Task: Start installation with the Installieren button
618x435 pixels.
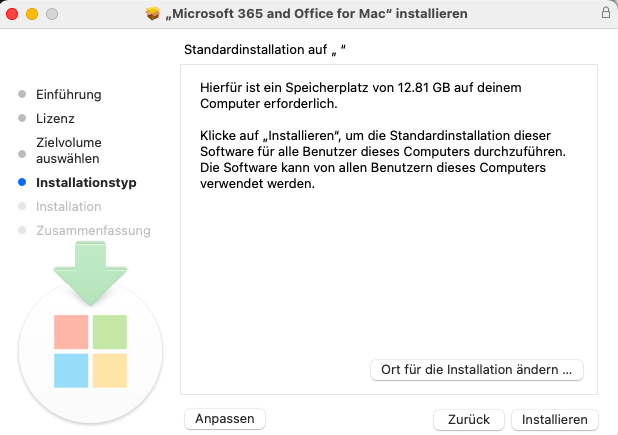Action: click(554, 418)
